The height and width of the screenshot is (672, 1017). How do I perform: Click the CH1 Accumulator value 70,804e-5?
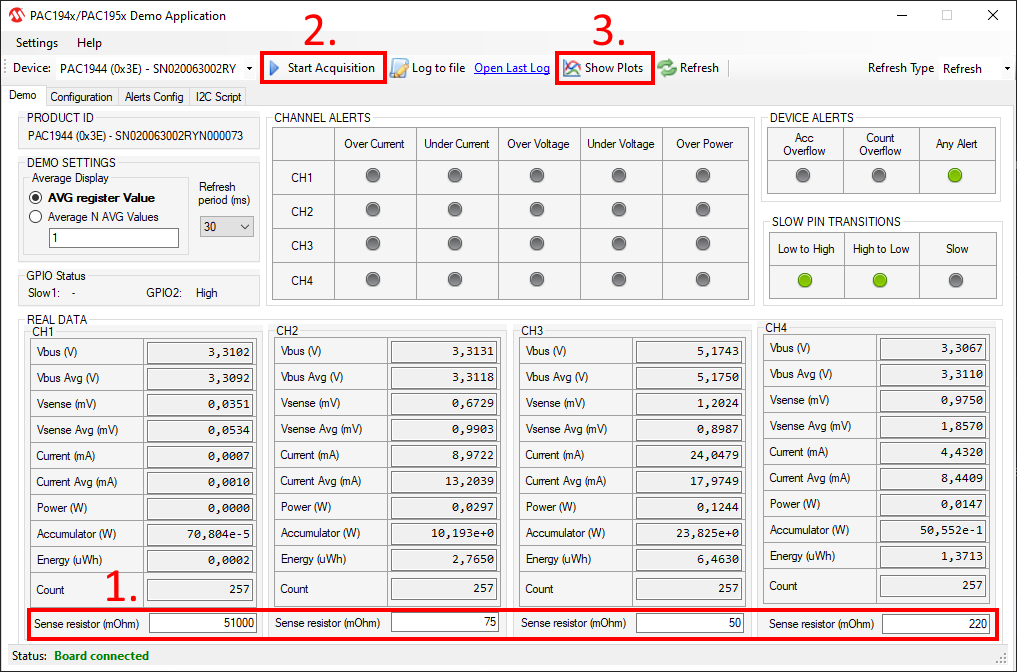[x=200, y=534]
